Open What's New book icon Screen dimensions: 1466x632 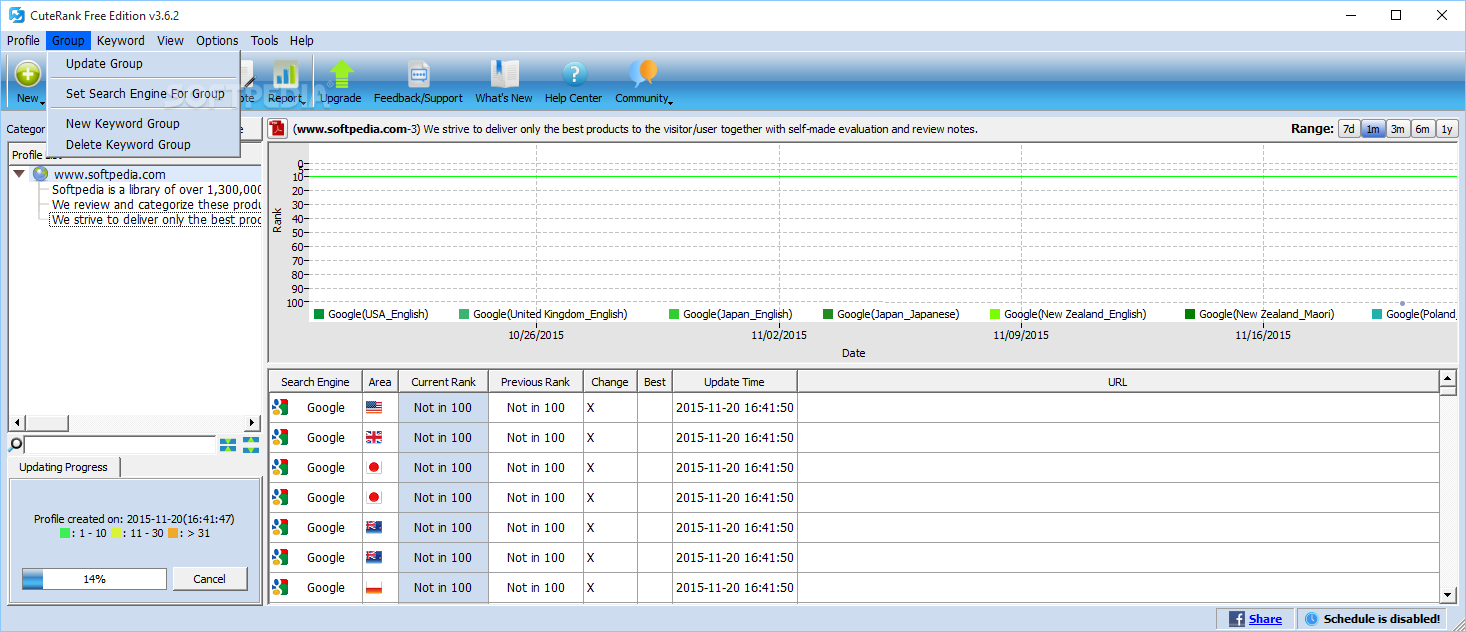tap(504, 74)
